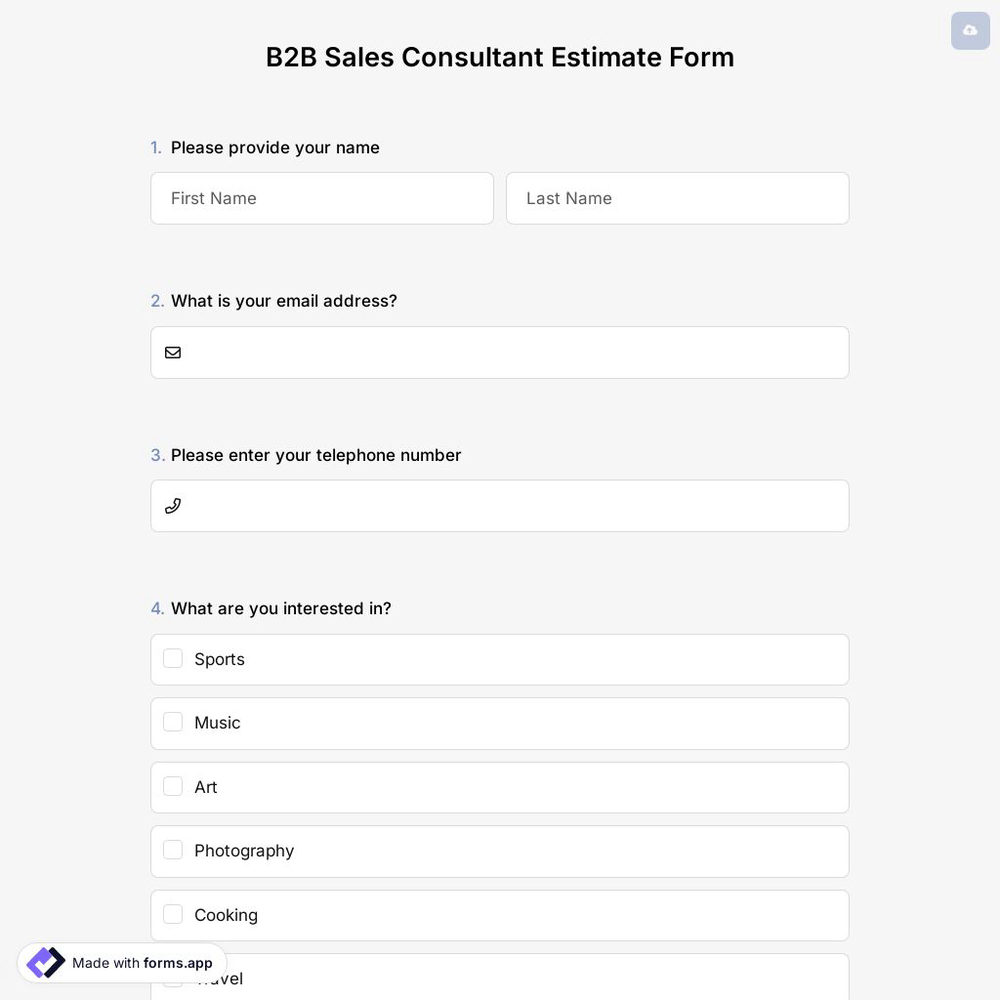Click the email address input field
The image size is (1000, 1000).
(x=500, y=352)
